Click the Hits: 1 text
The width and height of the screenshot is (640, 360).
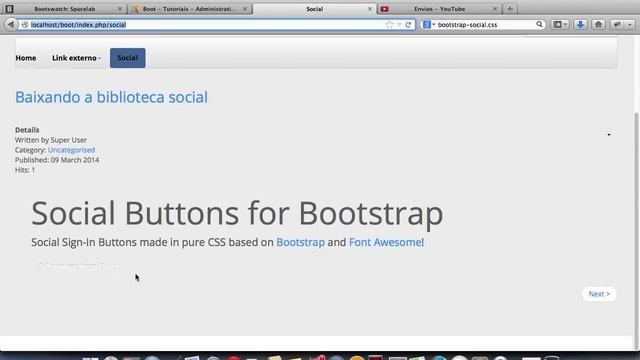coord(25,170)
